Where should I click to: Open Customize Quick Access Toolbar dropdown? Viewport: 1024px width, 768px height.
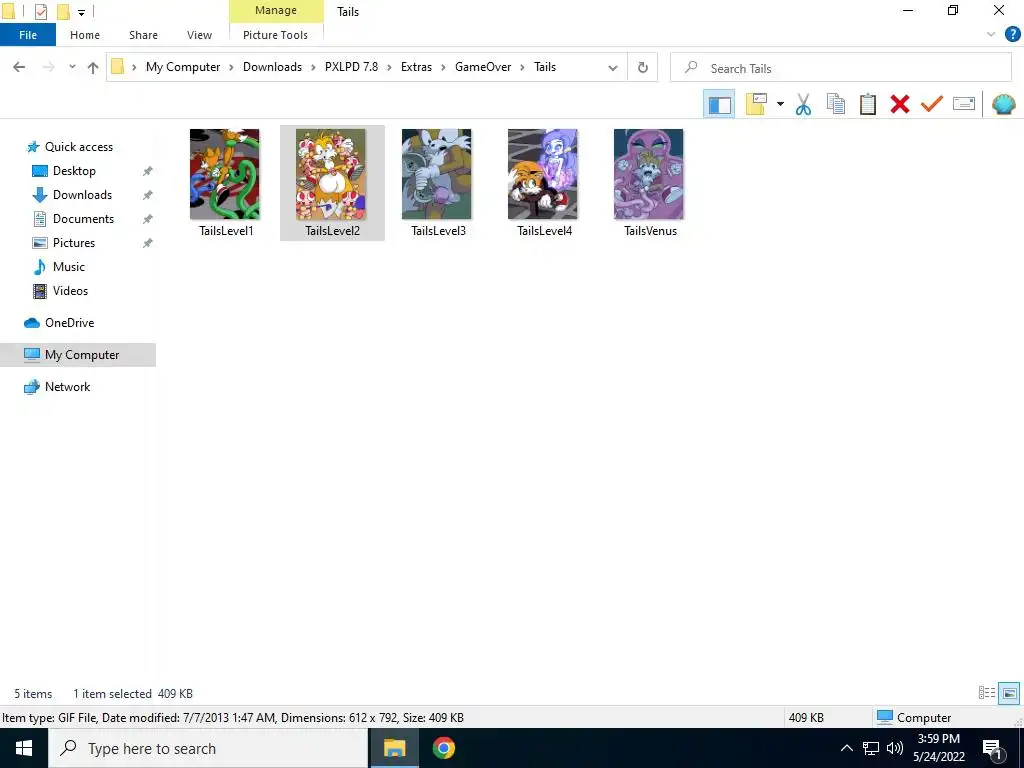click(81, 12)
